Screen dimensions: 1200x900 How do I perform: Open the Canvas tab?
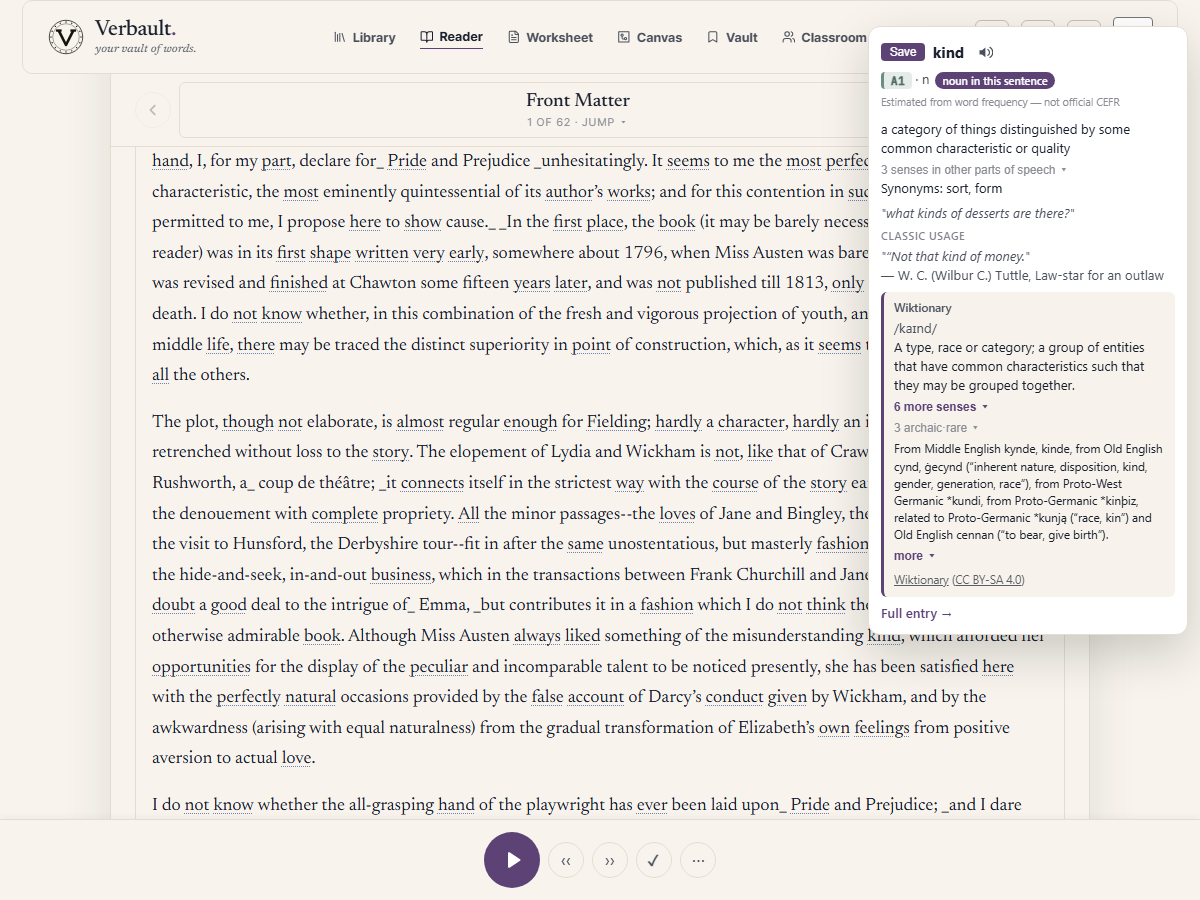tap(650, 37)
